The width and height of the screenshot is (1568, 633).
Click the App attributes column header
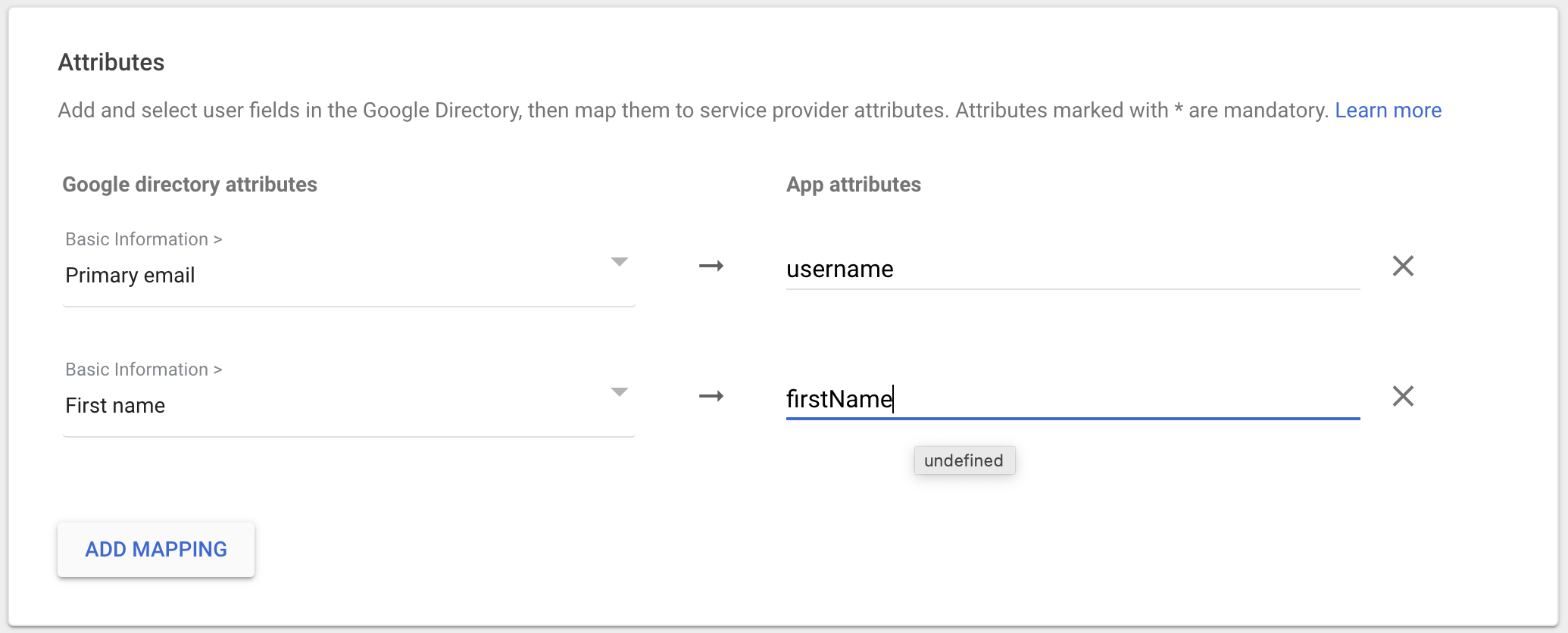(x=853, y=185)
